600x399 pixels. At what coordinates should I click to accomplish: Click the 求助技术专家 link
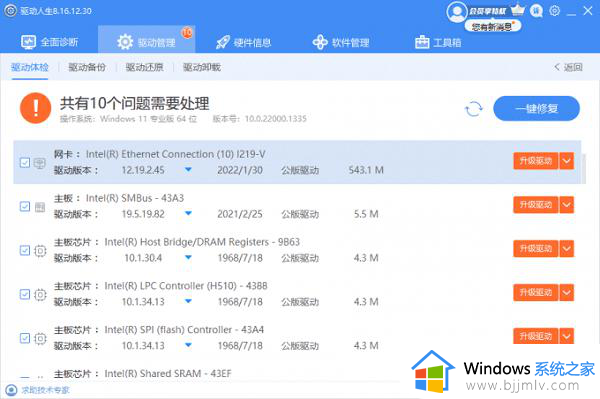tap(46, 390)
